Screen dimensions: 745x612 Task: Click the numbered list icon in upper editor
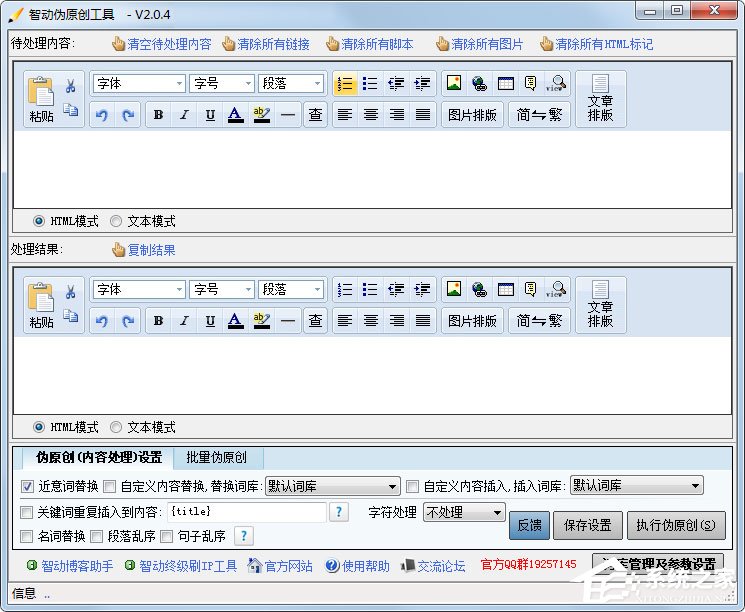tap(344, 84)
